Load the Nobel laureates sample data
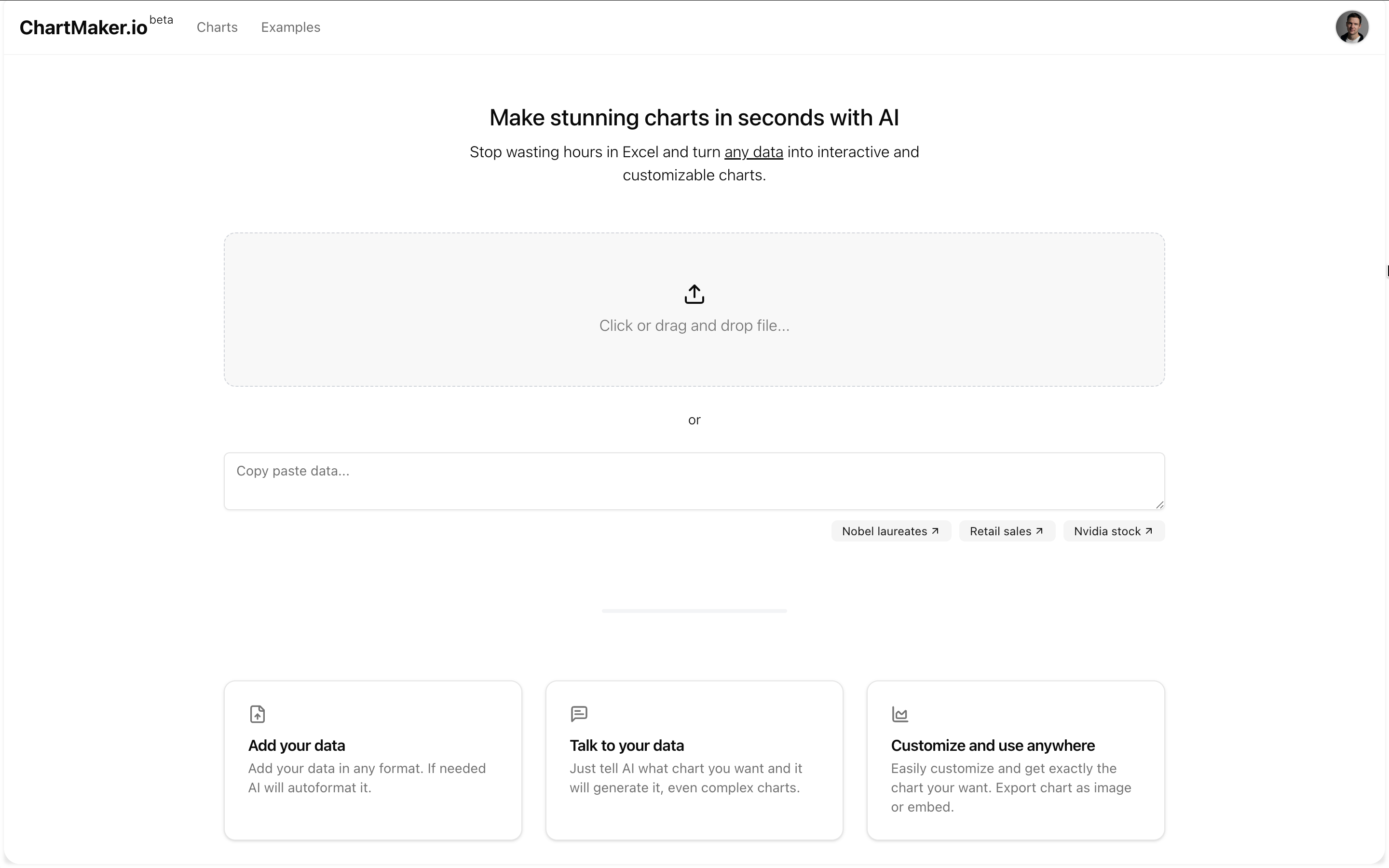 click(891, 531)
